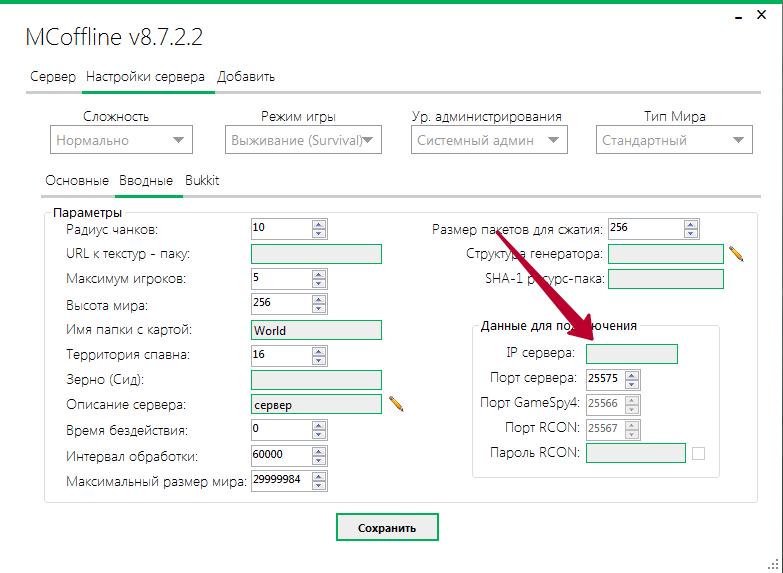Expand the Ур. администрирования dropdown
Viewport: 783px width, 573px height.
click(x=489, y=140)
